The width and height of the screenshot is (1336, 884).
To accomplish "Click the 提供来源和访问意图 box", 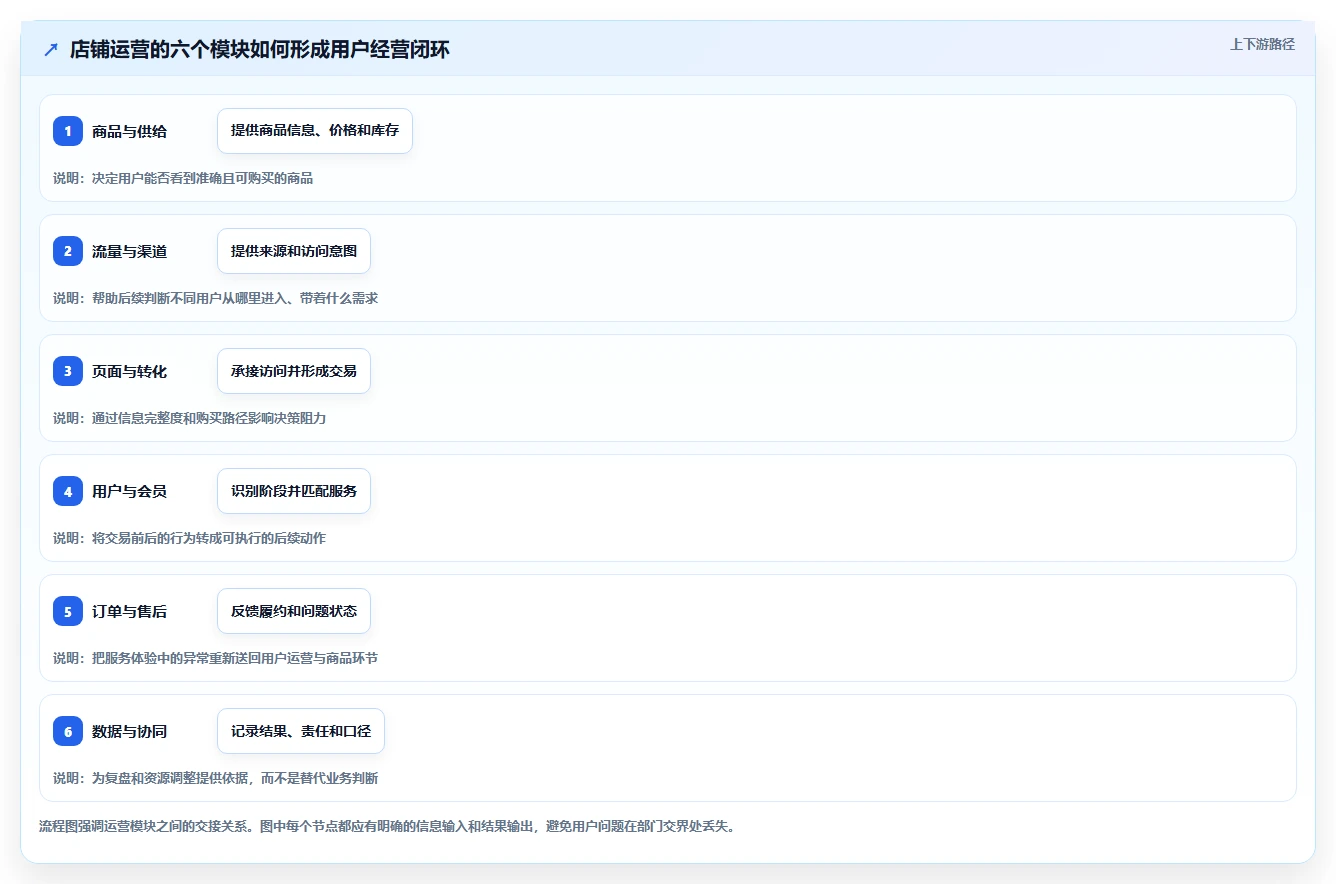I will tap(294, 251).
